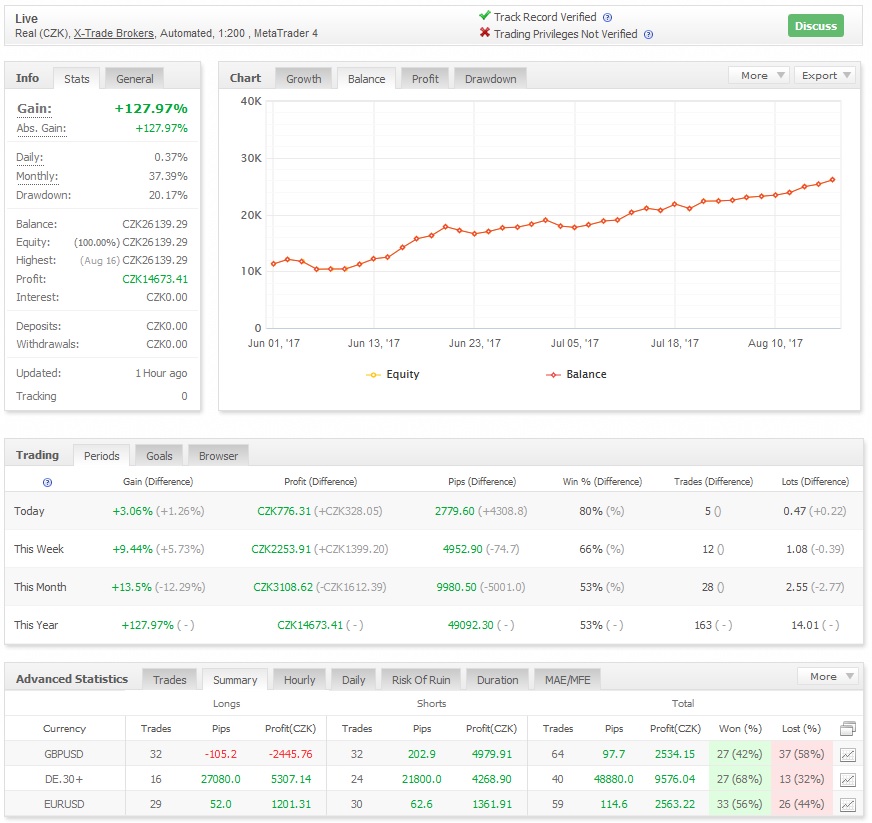Image resolution: width=872 pixels, height=823 pixels.
Task: Click the popup window icon above the currency table
Action: click(x=848, y=728)
